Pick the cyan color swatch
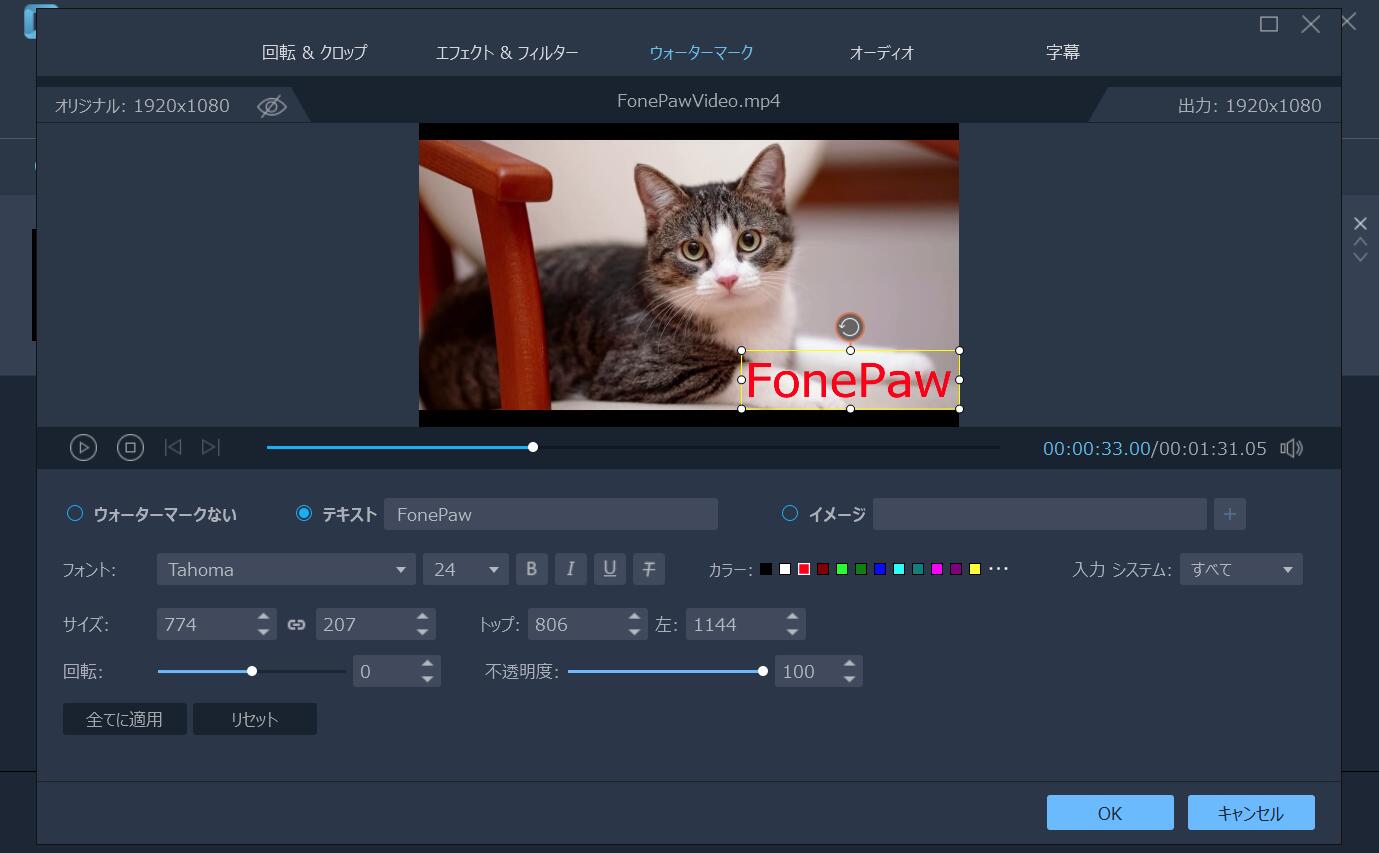The height and width of the screenshot is (853, 1379). click(899, 569)
